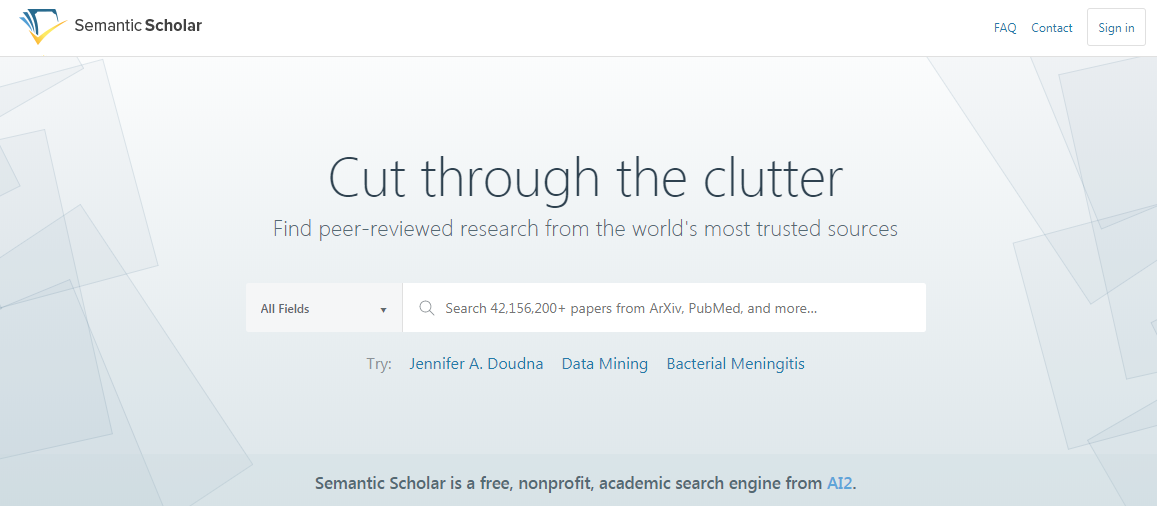Click the 'free, nonprofit, academic search engine' sentence

coord(585,484)
